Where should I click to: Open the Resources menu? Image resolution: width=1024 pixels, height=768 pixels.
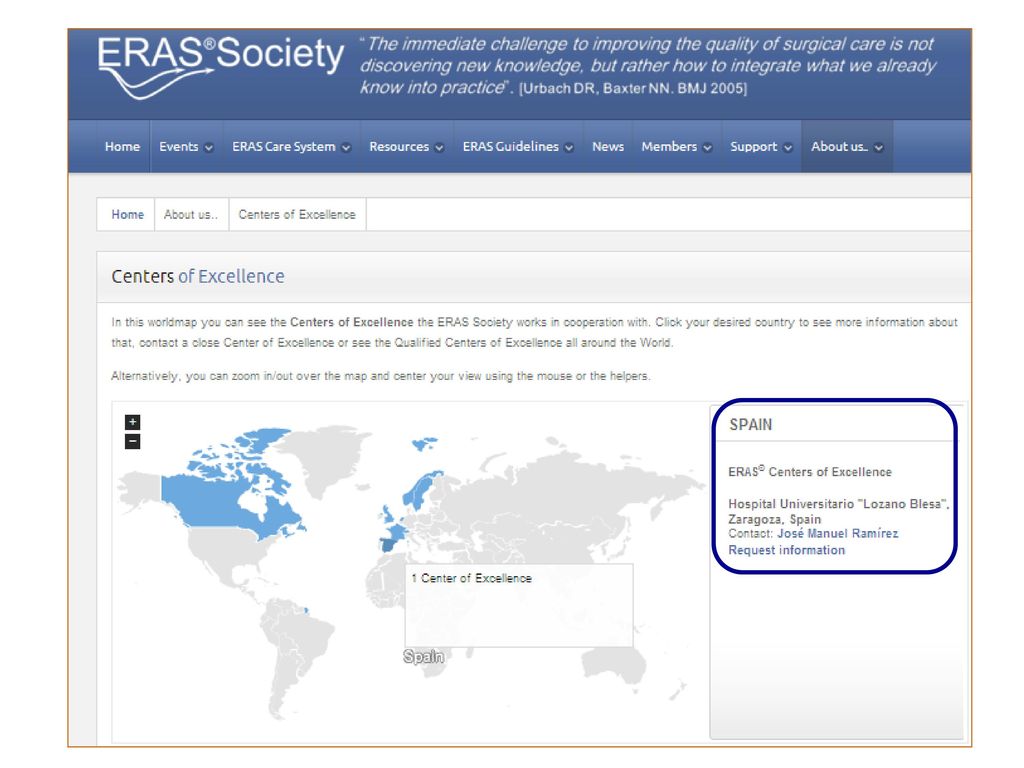(406, 147)
